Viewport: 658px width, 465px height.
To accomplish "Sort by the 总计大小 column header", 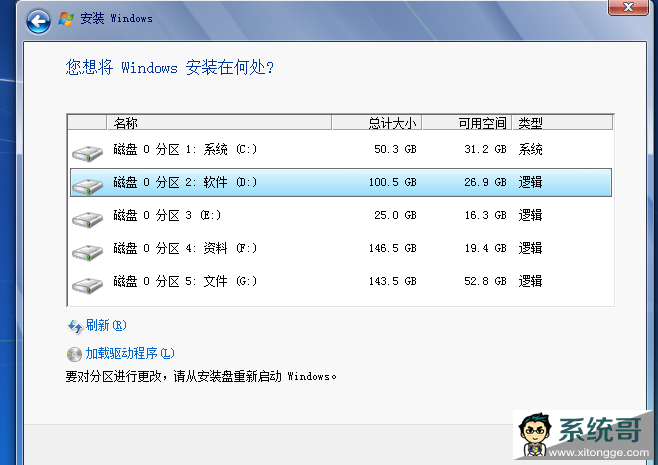I will [x=377, y=123].
